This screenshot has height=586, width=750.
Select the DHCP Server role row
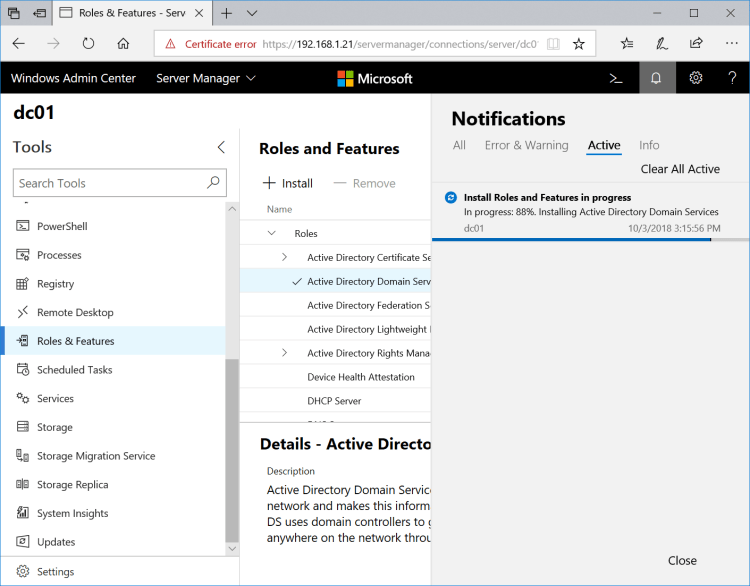(334, 401)
